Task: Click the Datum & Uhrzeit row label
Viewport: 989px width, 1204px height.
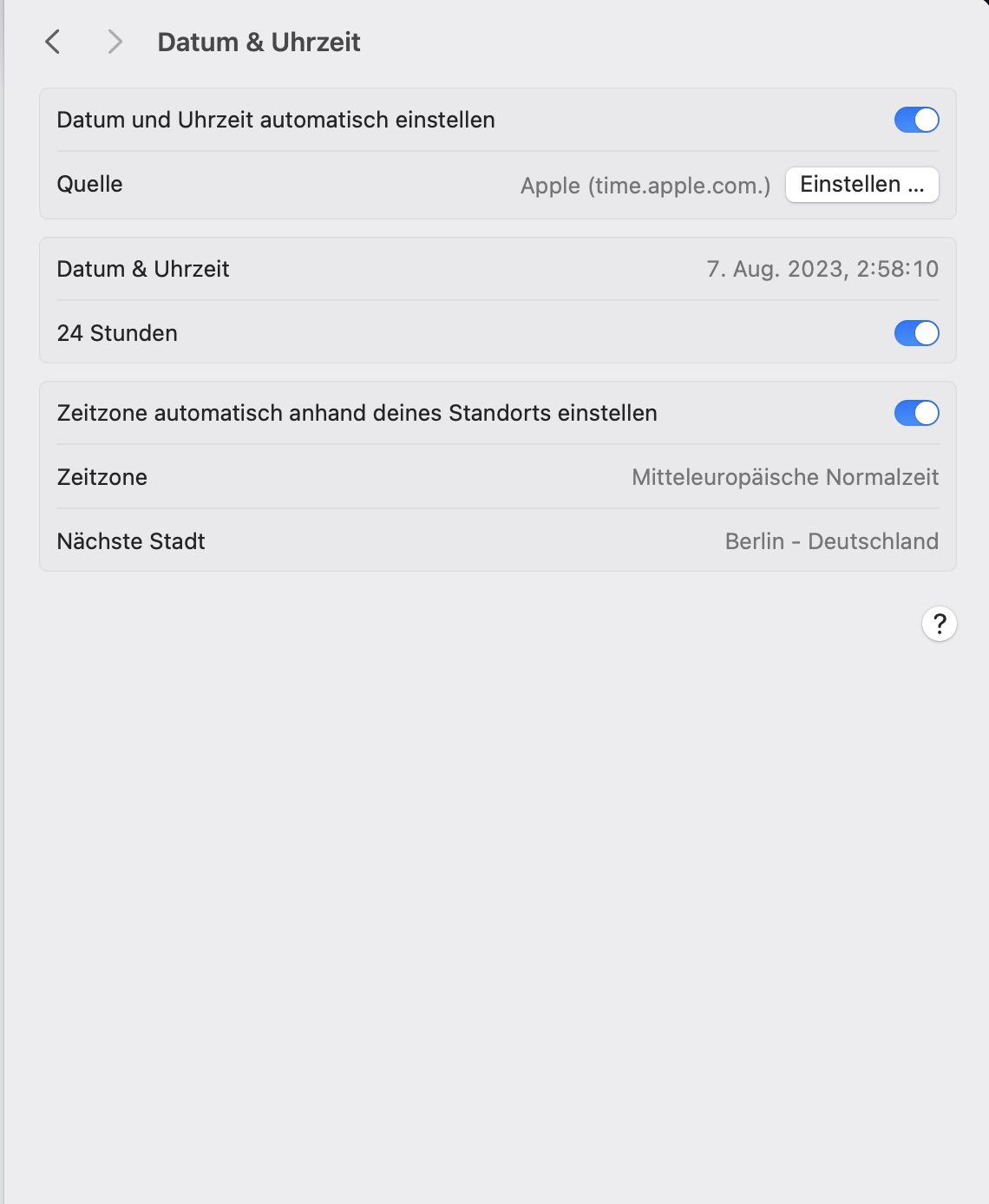Action: 143,269
